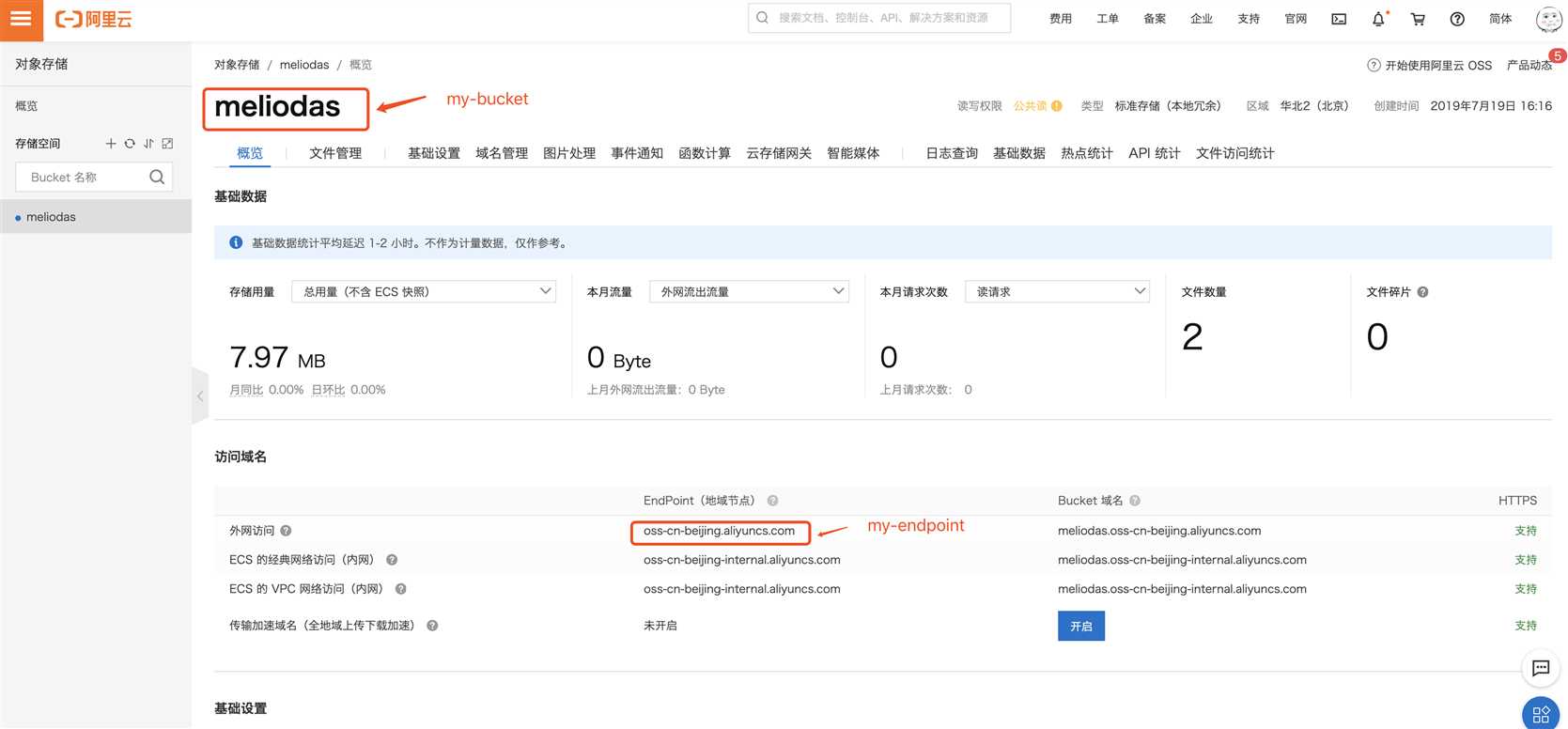
Task: Open the shopping cart icon
Action: coord(1418,19)
